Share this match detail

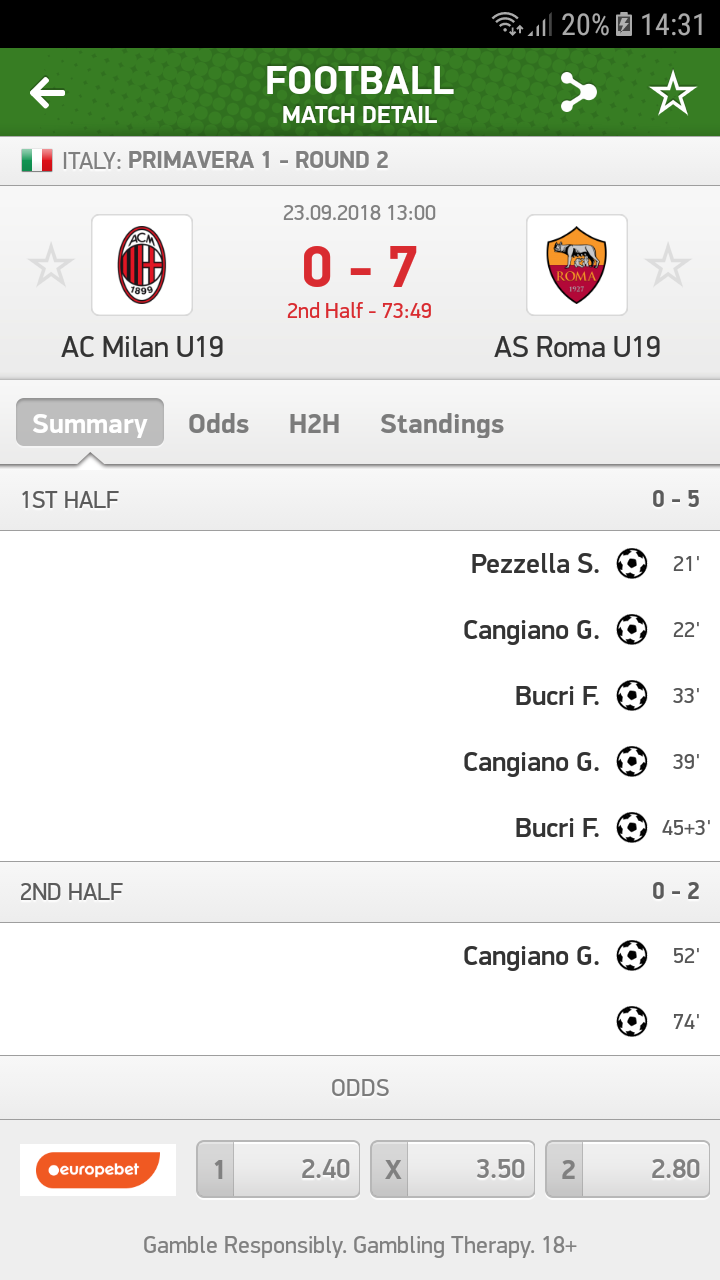[x=577, y=93]
